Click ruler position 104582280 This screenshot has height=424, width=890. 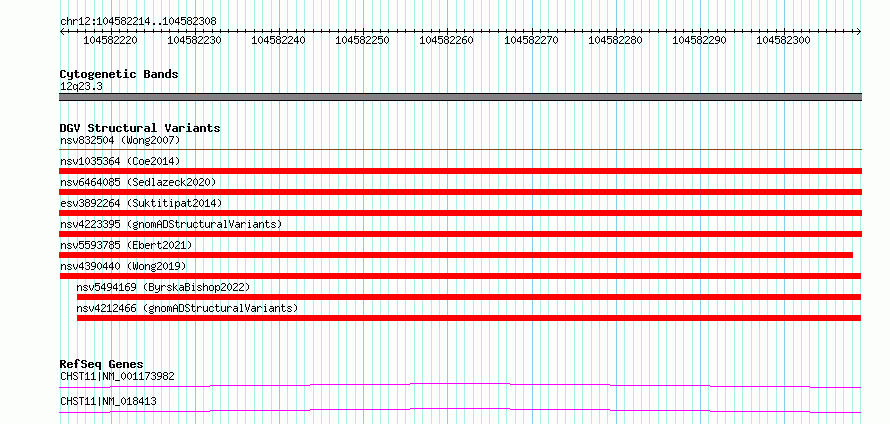(x=615, y=40)
